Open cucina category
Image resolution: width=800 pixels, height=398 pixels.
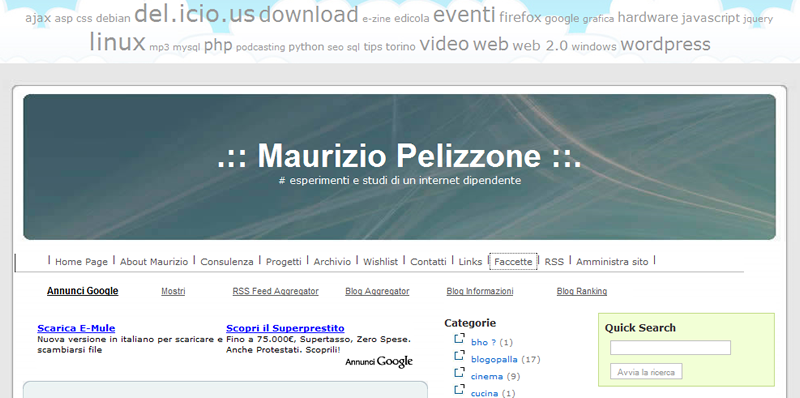tap(484, 393)
